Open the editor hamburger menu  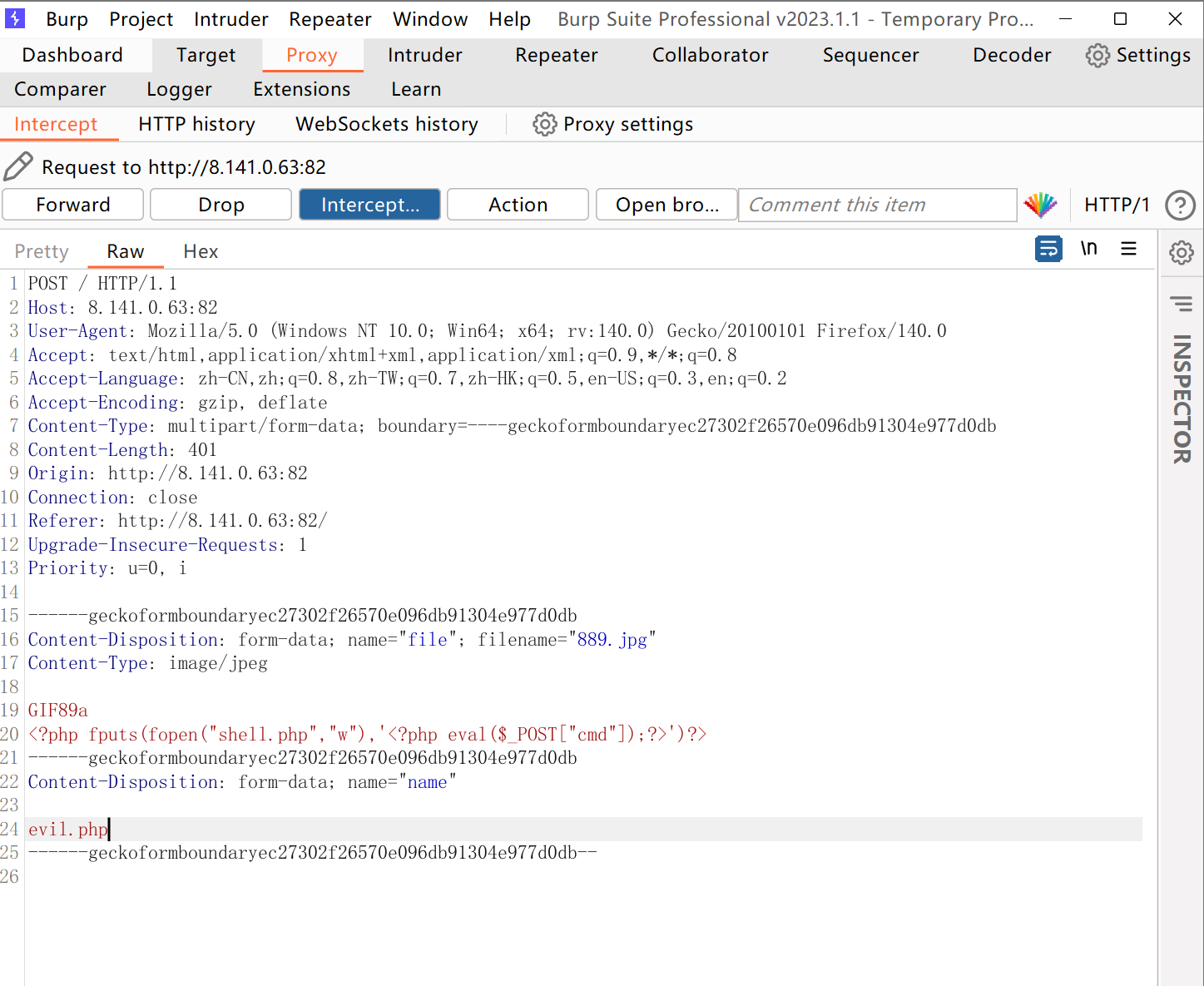(x=1128, y=249)
